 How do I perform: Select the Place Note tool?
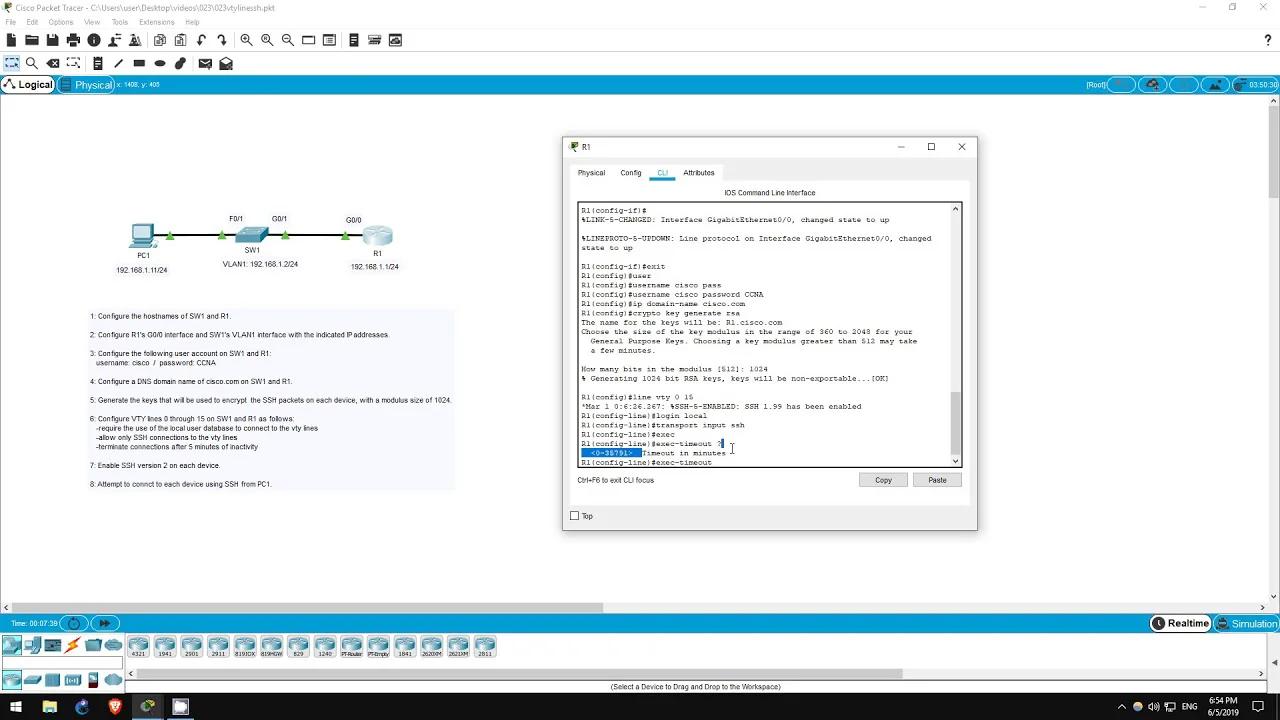tap(97, 62)
